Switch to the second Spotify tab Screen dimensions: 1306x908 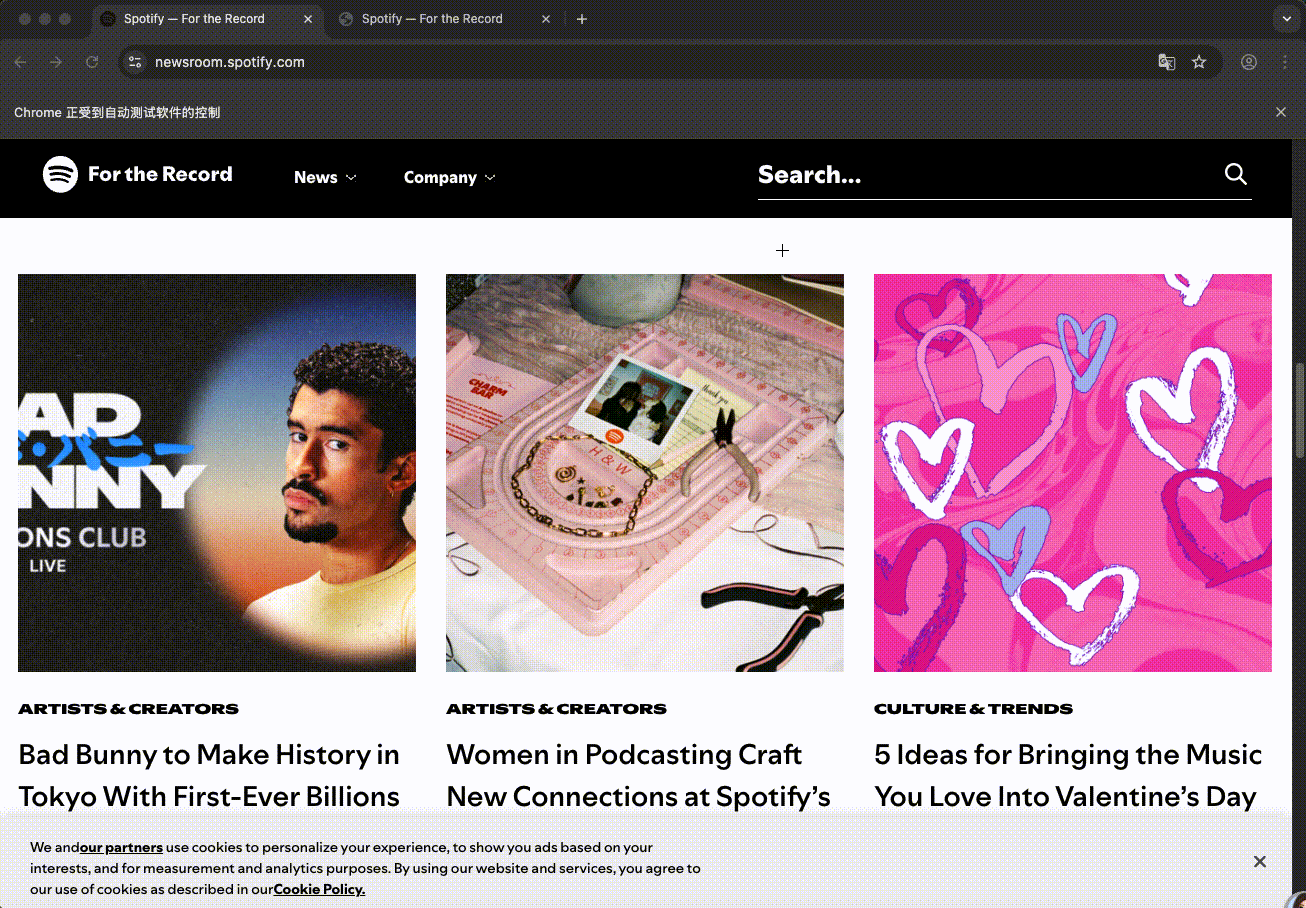pos(432,19)
